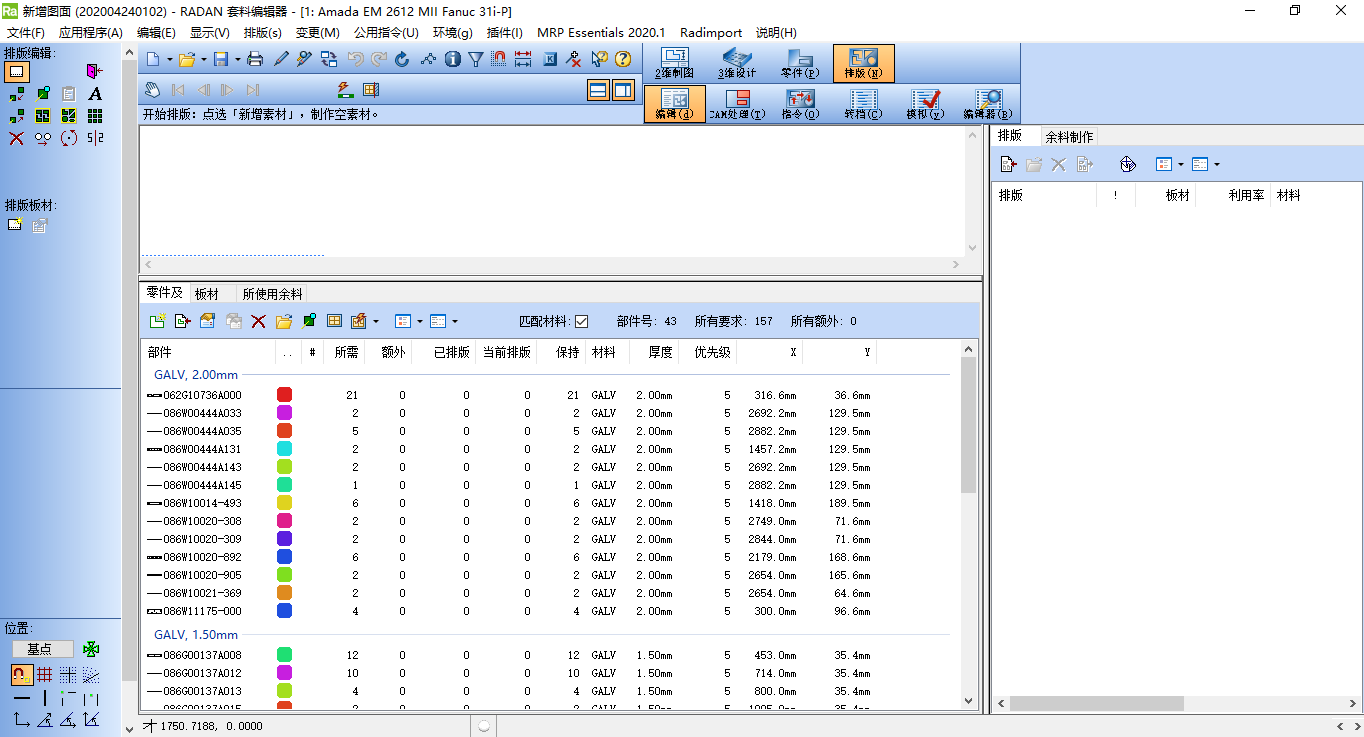Open the second view-options dropdown in parts toolbar
The height and width of the screenshot is (737, 1364).
pyautogui.click(x=455, y=322)
